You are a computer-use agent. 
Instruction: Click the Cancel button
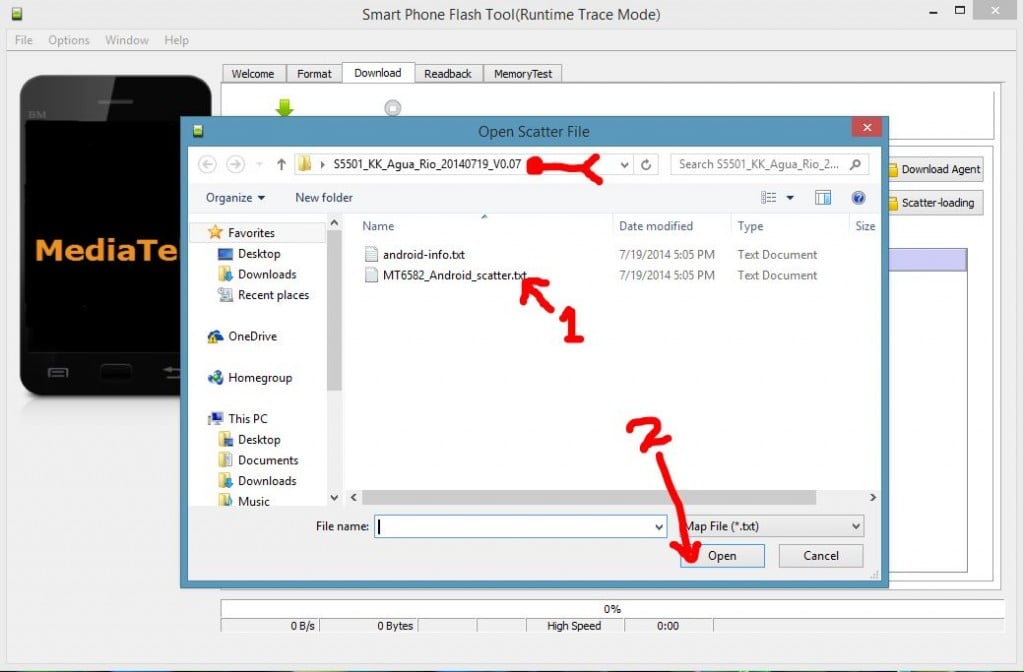[821, 556]
